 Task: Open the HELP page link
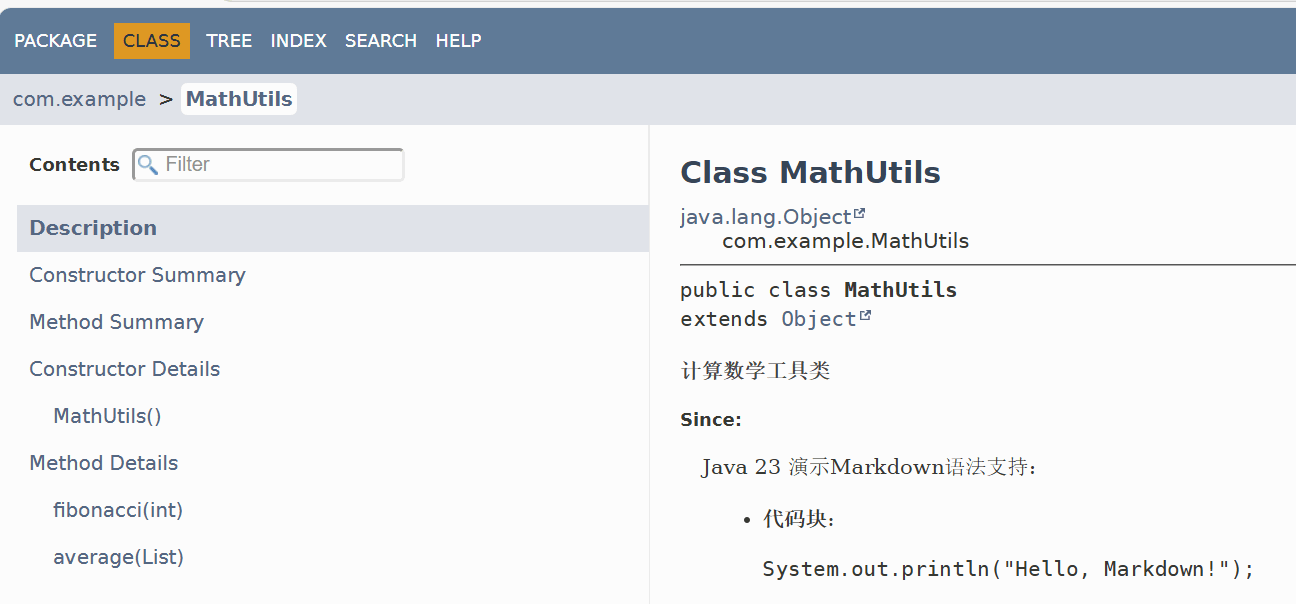click(x=458, y=41)
